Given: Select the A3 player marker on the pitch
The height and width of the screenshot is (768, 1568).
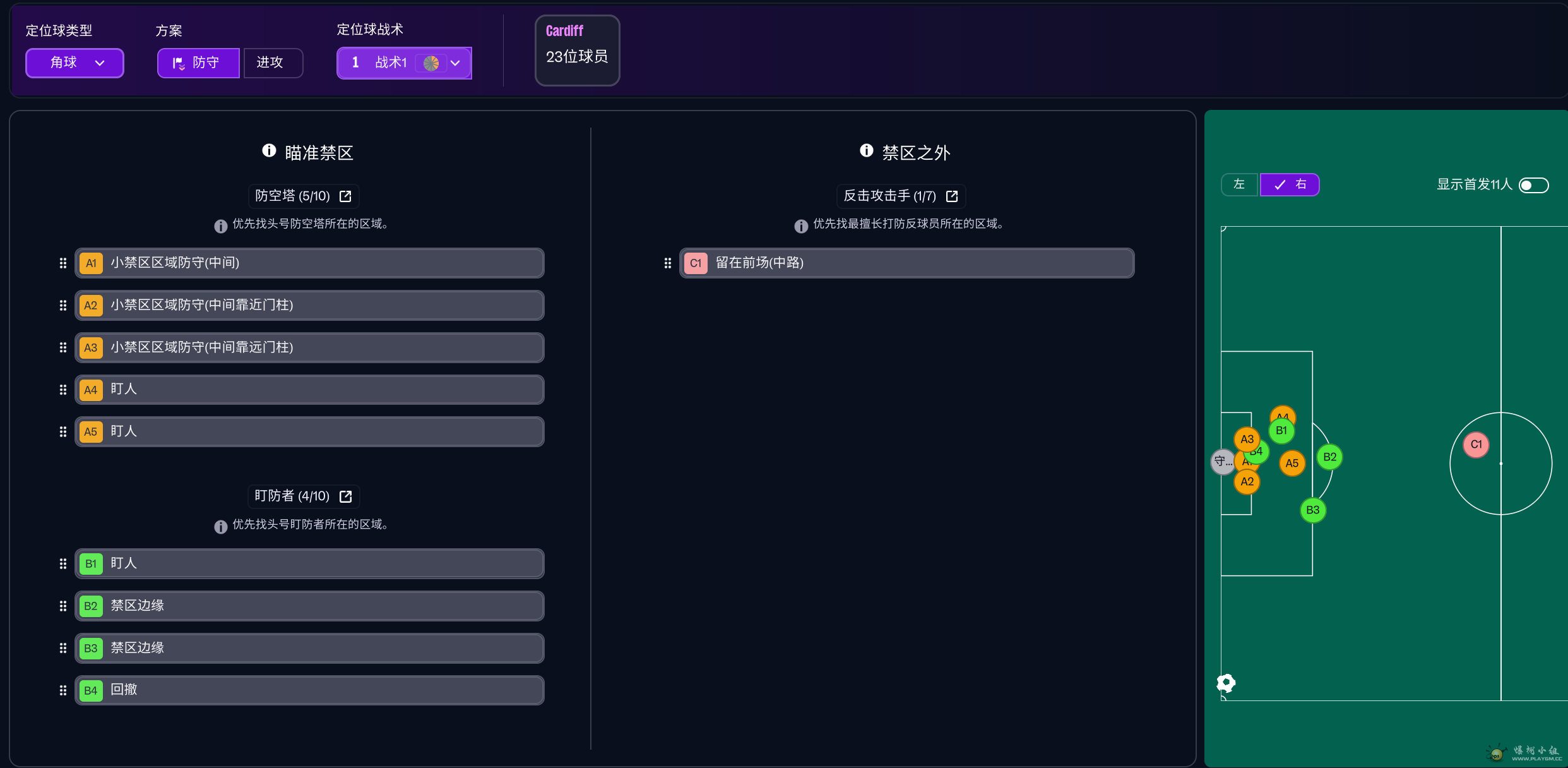Looking at the screenshot, I should (x=1247, y=439).
